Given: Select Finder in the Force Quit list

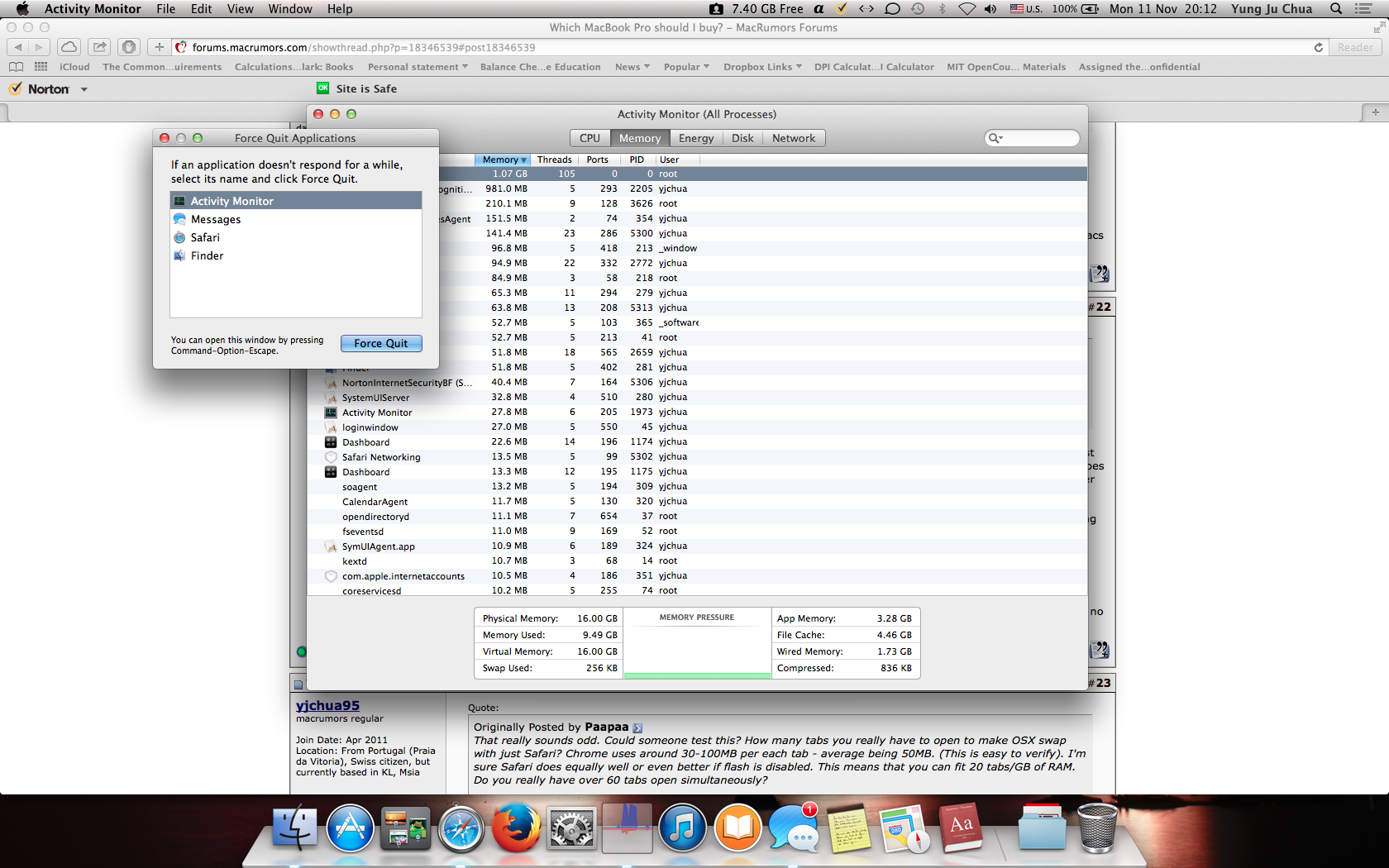Looking at the screenshot, I should (296, 255).
